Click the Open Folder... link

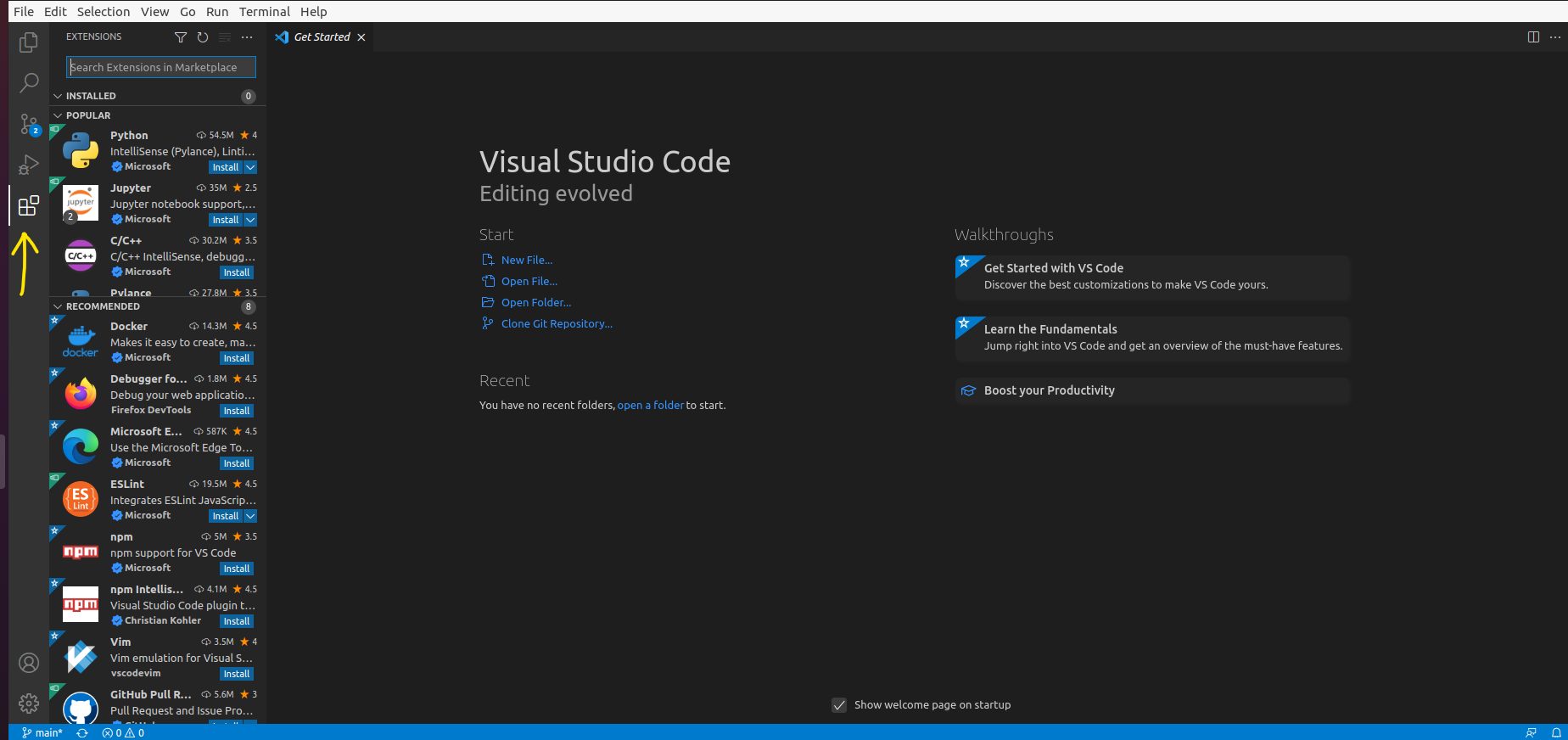[535, 303]
